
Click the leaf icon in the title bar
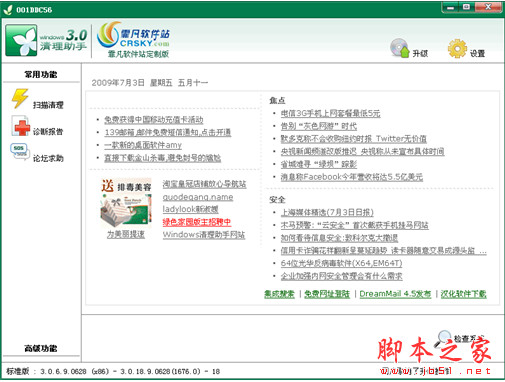pyautogui.click(x=7, y=9)
